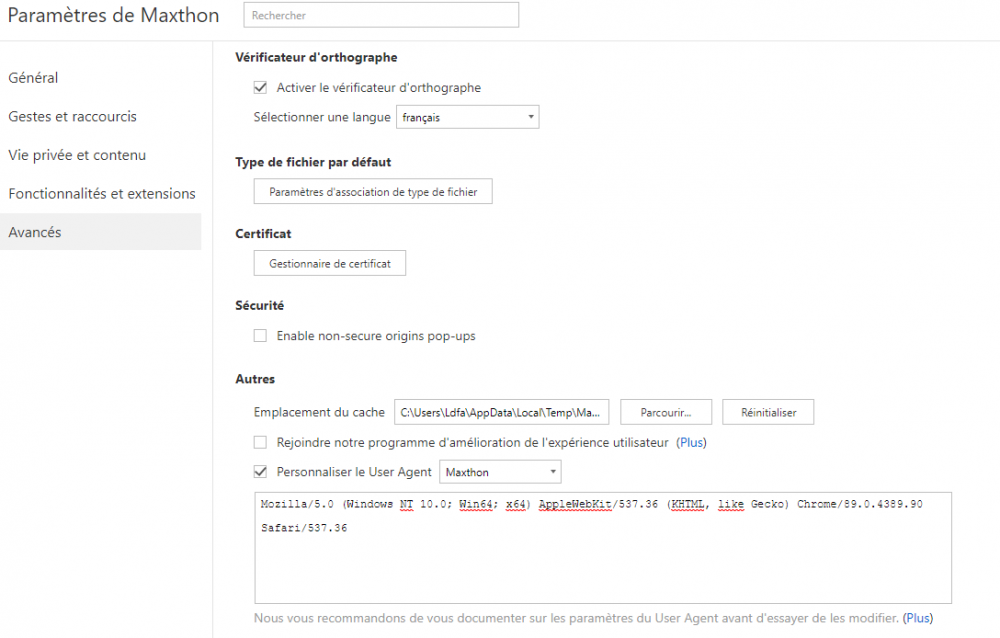Disable the Activer le vérificateur d'orthographe checkbox
This screenshot has width=1000, height=638.
(x=261, y=88)
